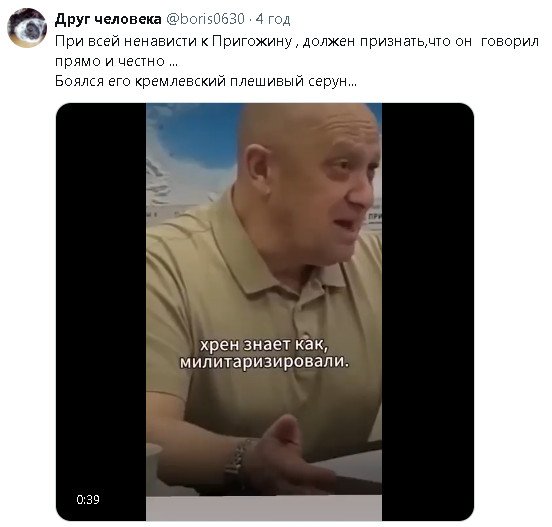Click the subtitle word милитаризировали
The width and height of the screenshot is (552, 527).
pyautogui.click(x=264, y=362)
